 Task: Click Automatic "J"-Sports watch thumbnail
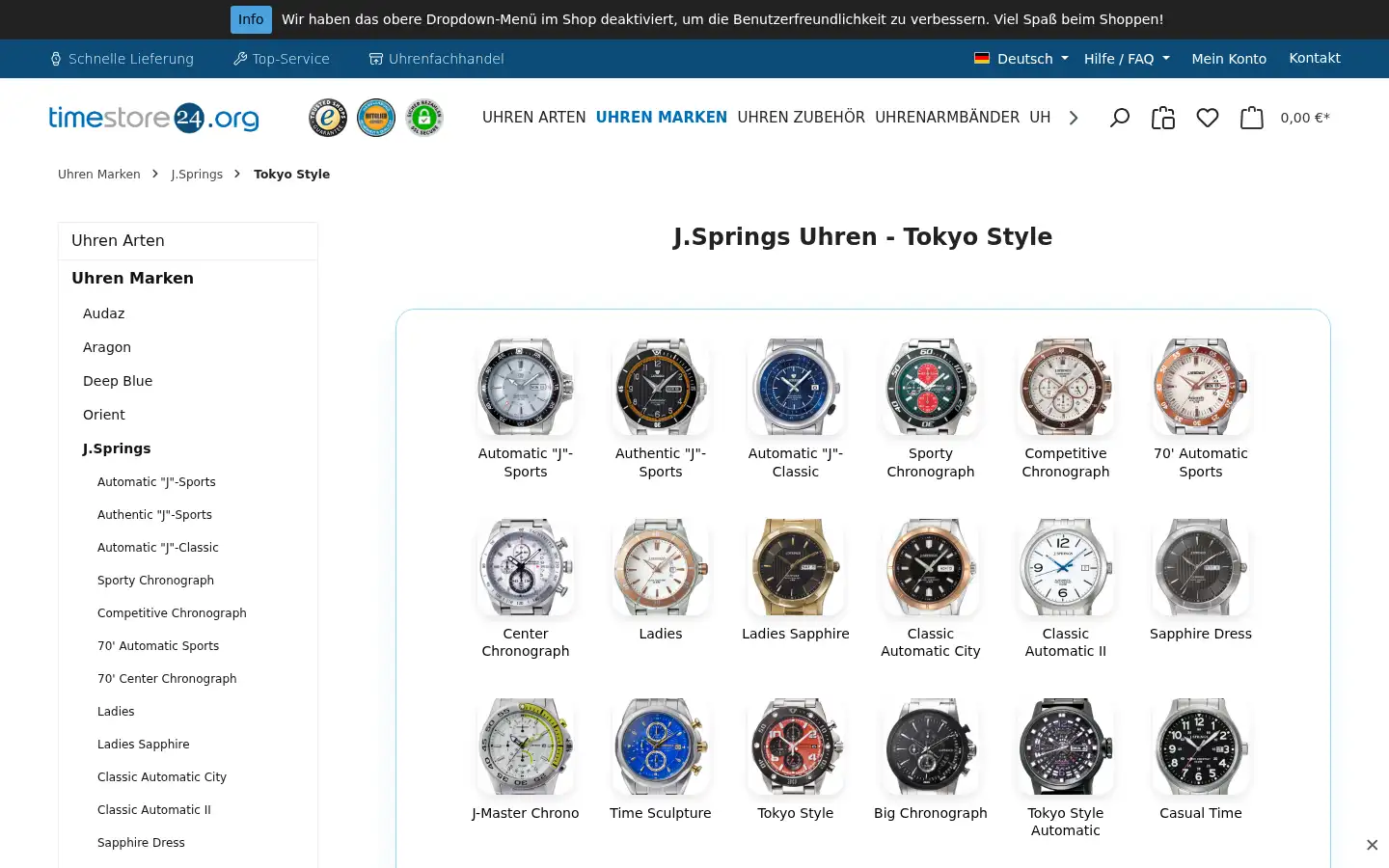[x=526, y=387]
